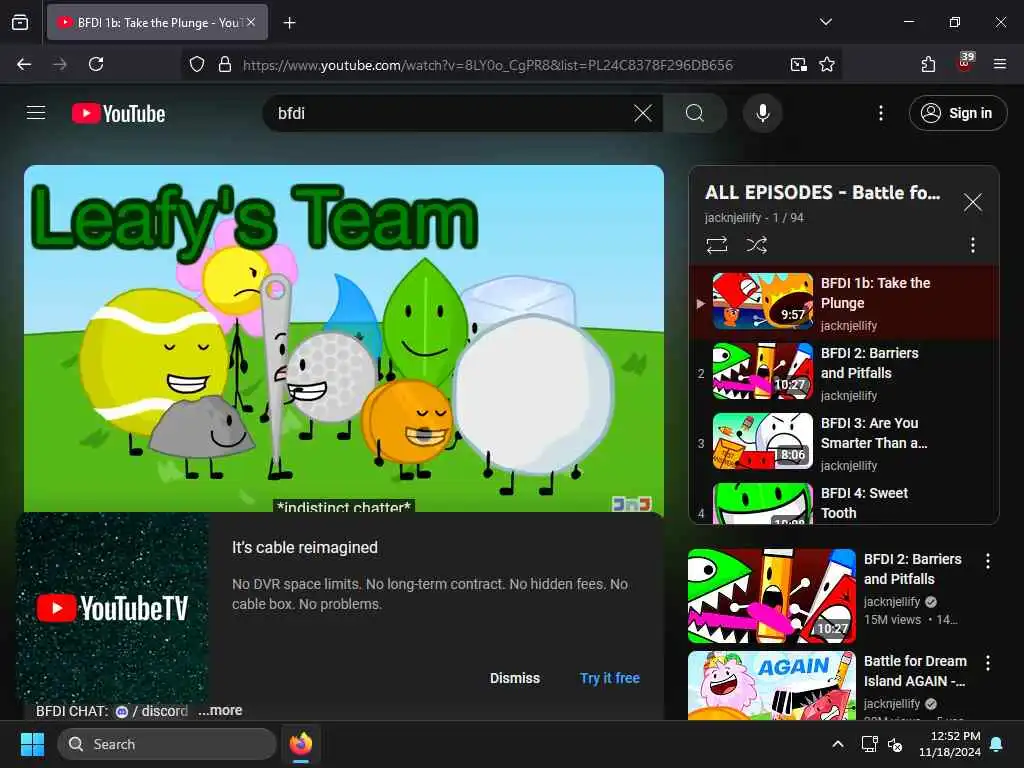Play BFDI 2: Barriers and Pitfalls in playlist
Image resolution: width=1024 pixels, height=768 pixels.
(x=844, y=372)
